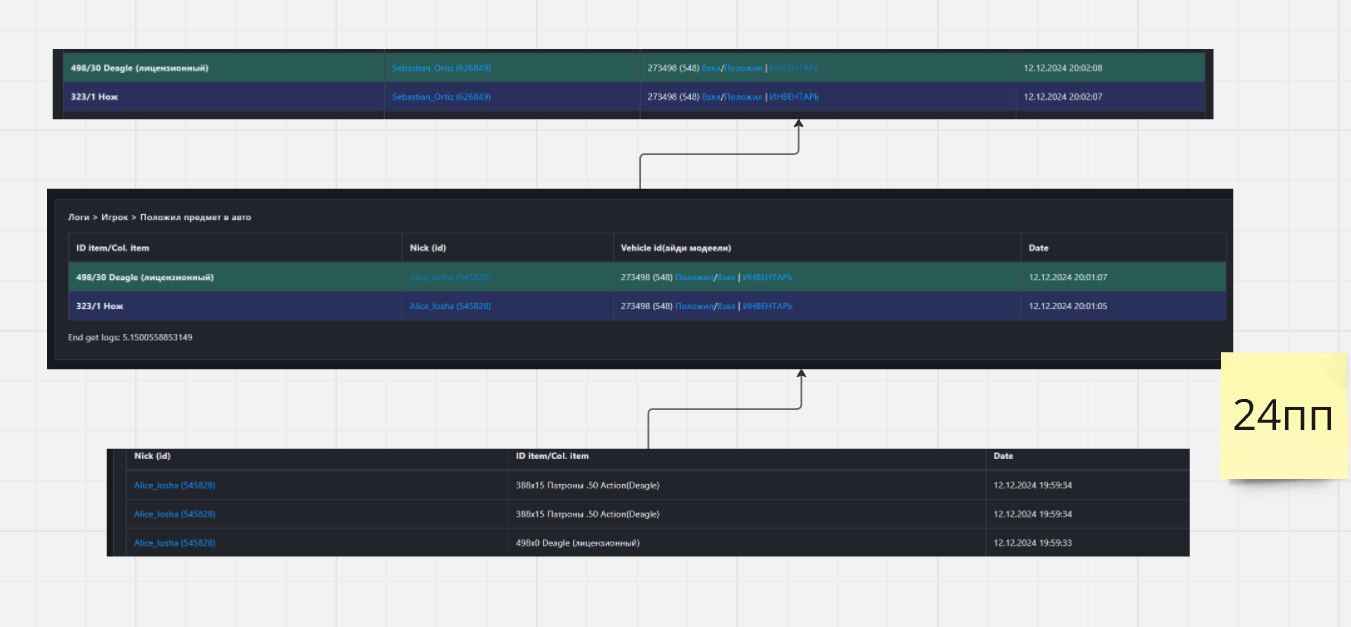Viewport: 1351px width, 627px height.
Task: Click Взял link in the 20:02:08 row
Action: 711,68
